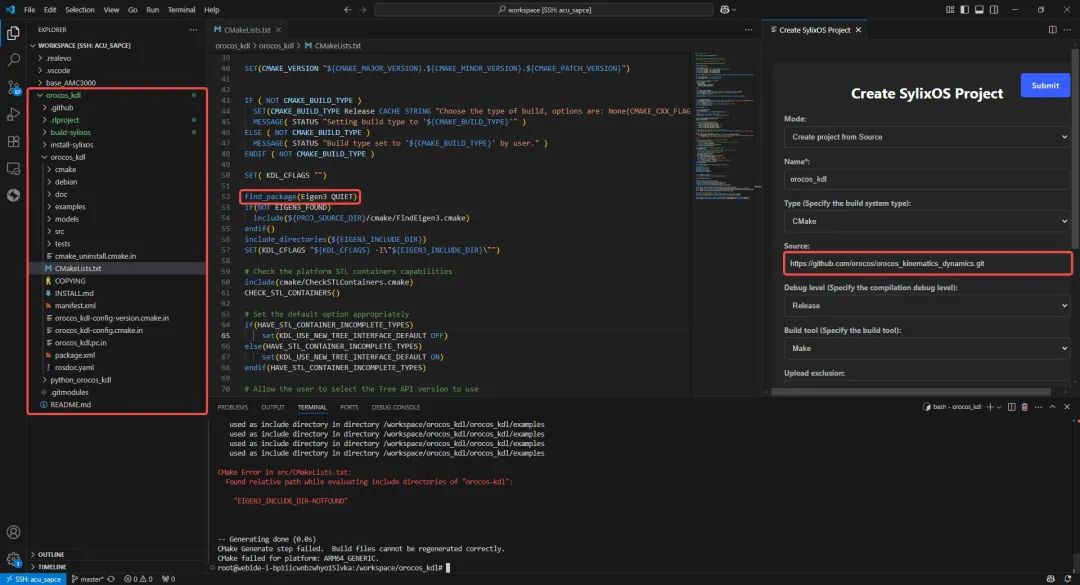Collapse the WORKSPACE [SSH: ACU_SAPCE] section
This screenshot has height=585, width=1080.
click(84, 45)
